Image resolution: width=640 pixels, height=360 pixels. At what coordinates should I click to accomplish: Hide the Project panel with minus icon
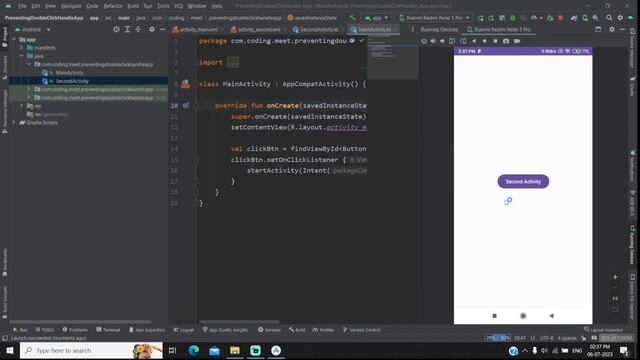(162, 29)
